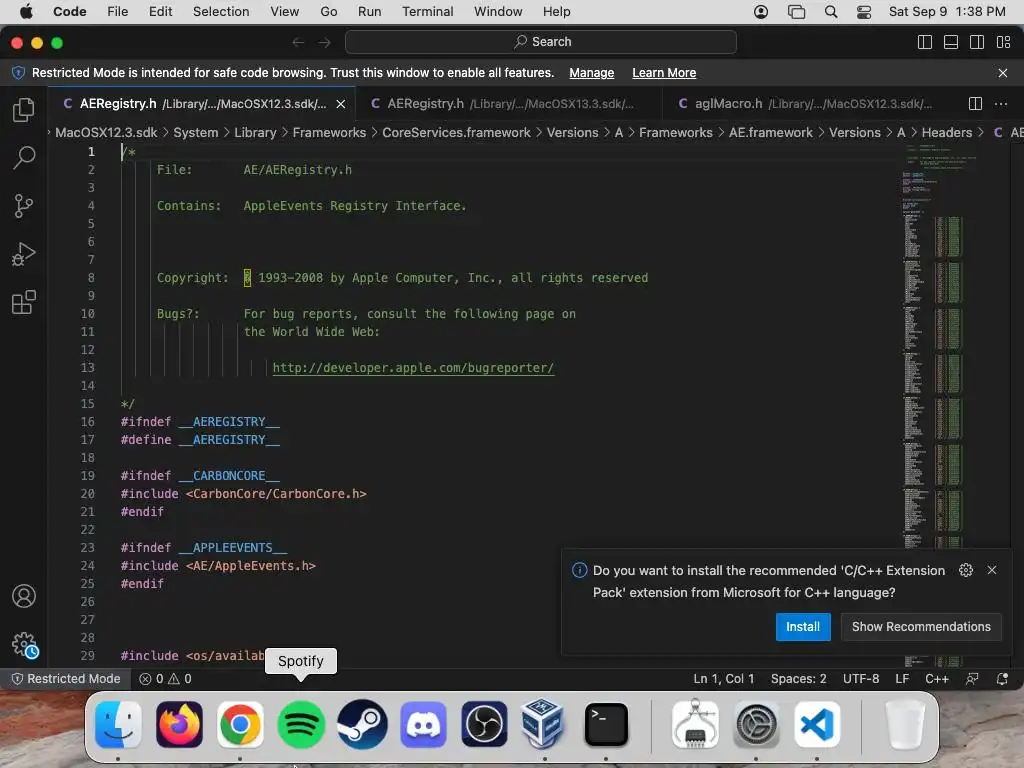This screenshot has width=1024, height=768.
Task: Click the notifications bell in status bar
Action: tap(1002, 679)
